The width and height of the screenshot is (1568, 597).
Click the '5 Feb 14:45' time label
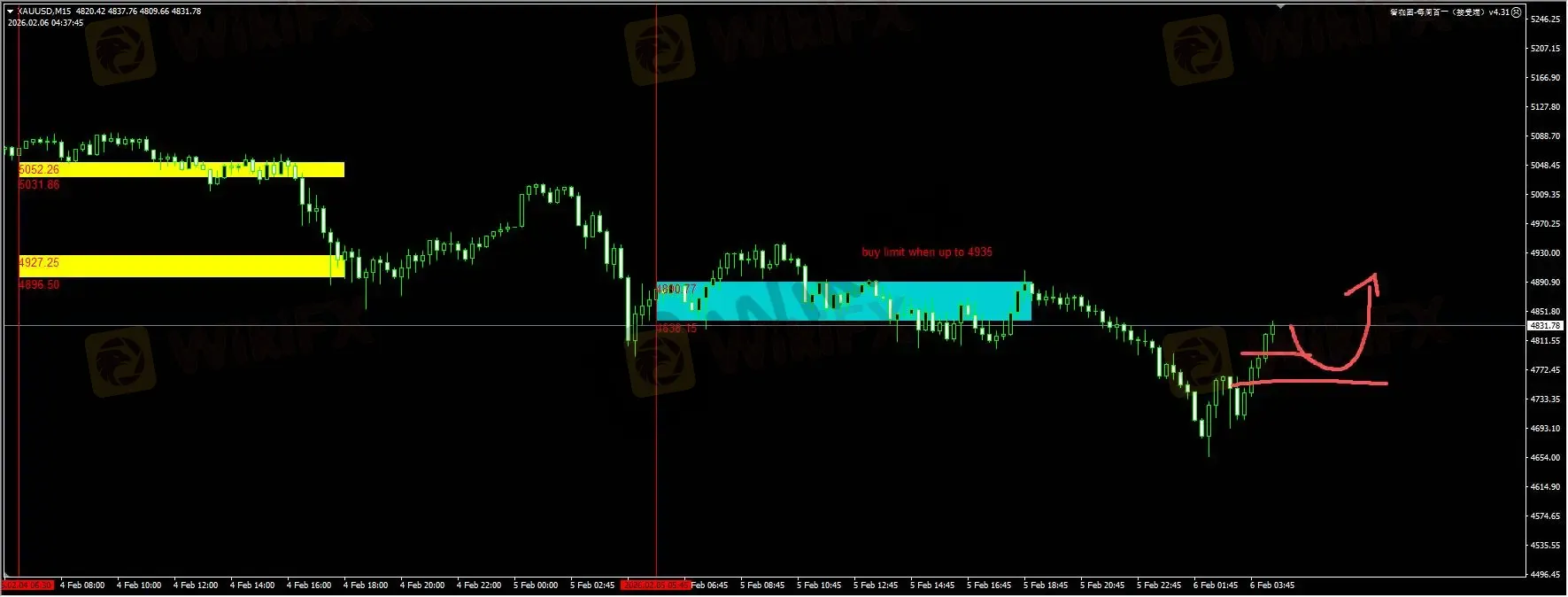pos(932,585)
